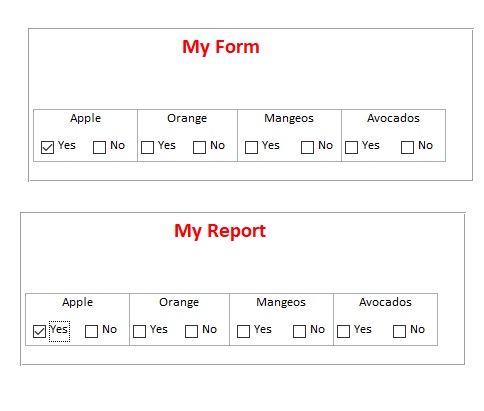Check Avocados No checkbox in My Report
The width and height of the screenshot is (484, 411).
click(x=399, y=331)
